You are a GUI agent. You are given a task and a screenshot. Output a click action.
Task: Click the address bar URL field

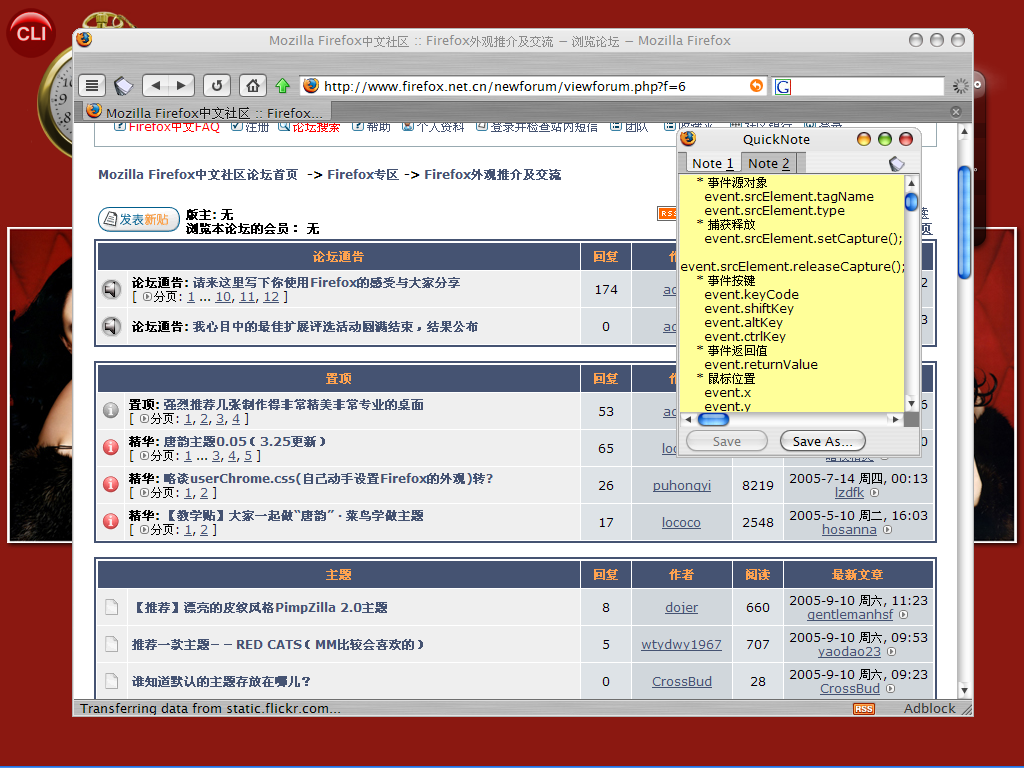click(534, 86)
